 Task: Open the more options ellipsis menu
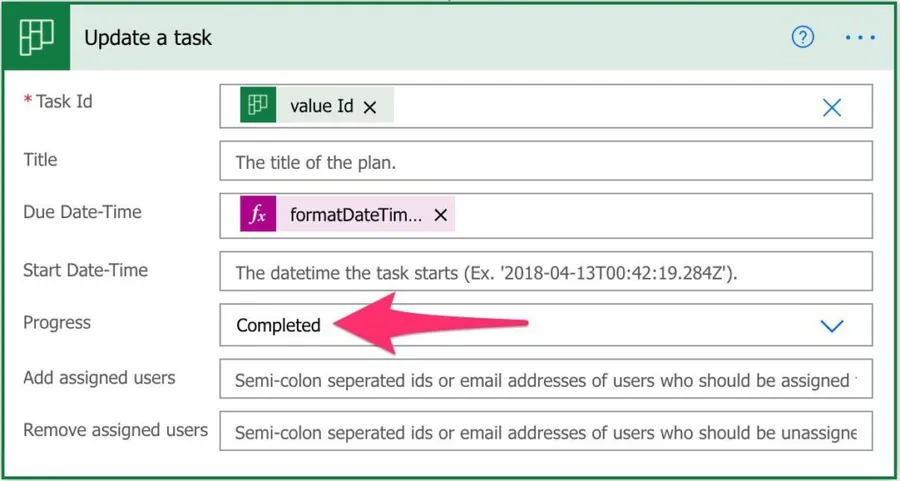[859, 38]
